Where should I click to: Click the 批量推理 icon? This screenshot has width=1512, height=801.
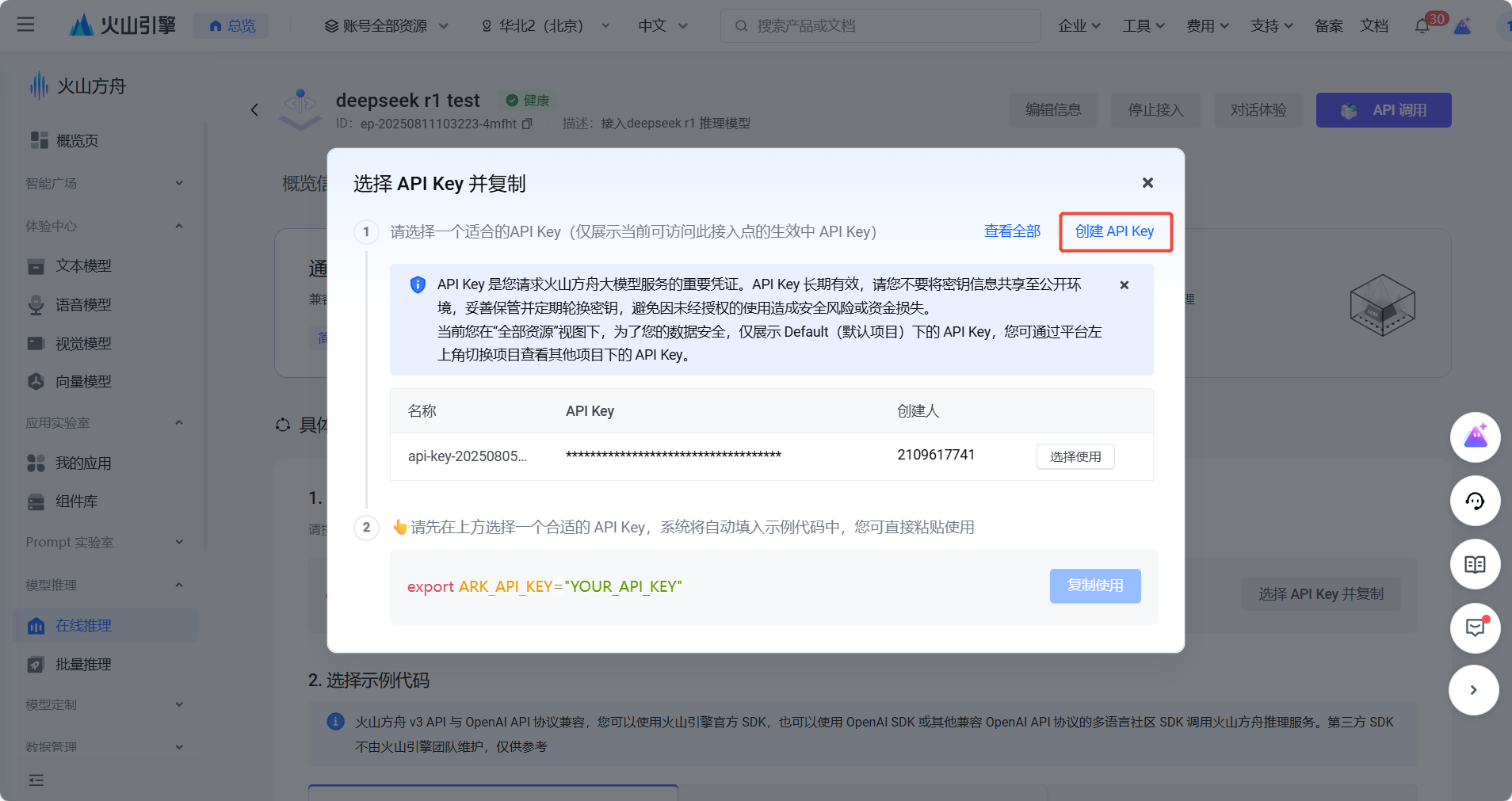click(36, 664)
